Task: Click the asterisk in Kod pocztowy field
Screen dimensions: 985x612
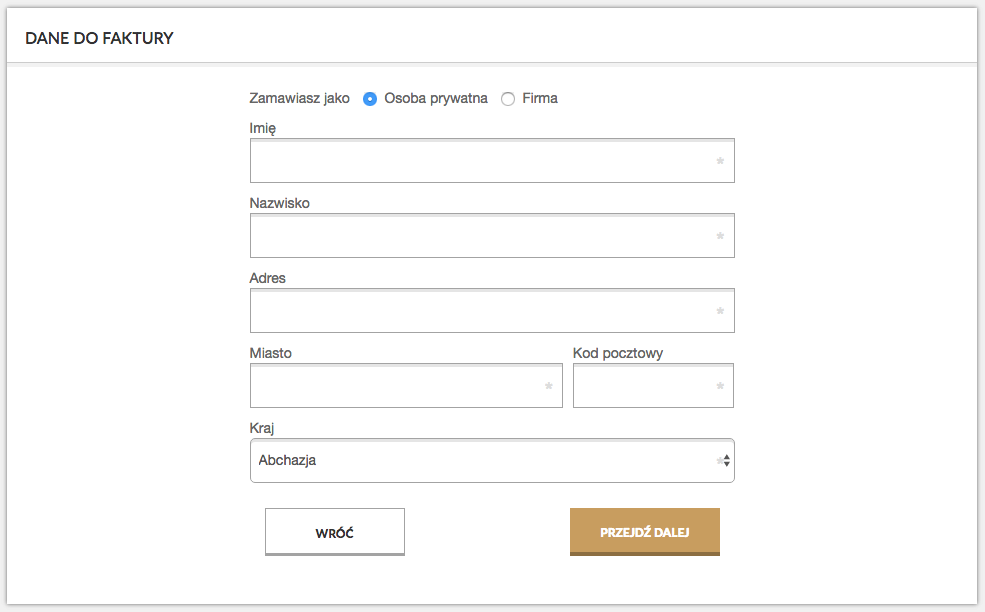Action: point(720,386)
